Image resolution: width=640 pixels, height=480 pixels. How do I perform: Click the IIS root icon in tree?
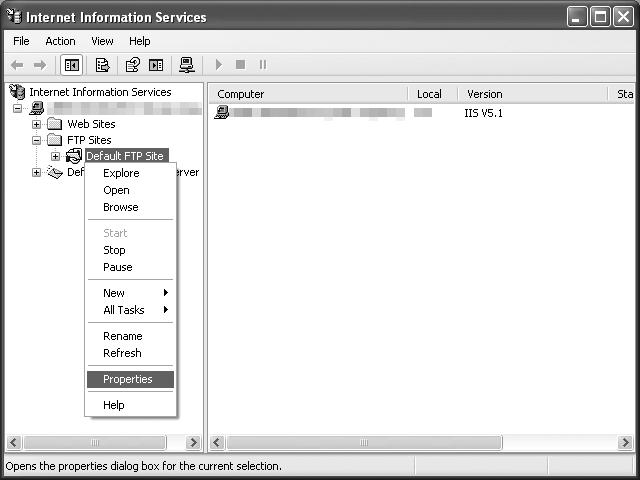[17, 92]
